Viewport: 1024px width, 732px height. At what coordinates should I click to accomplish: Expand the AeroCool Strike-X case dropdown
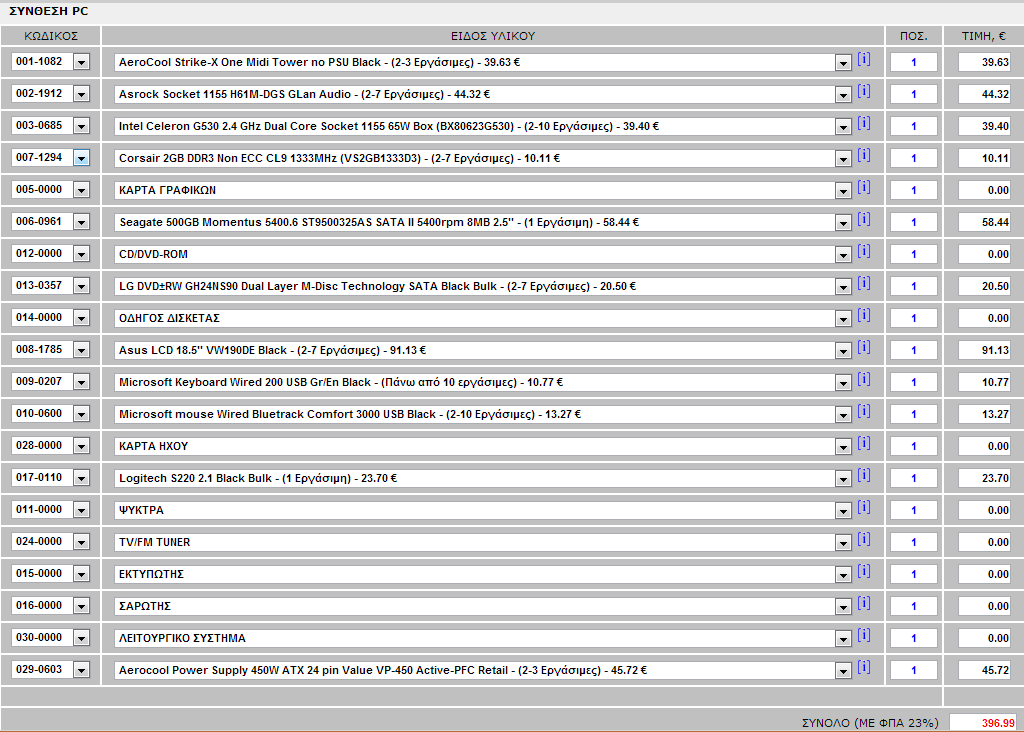point(843,63)
